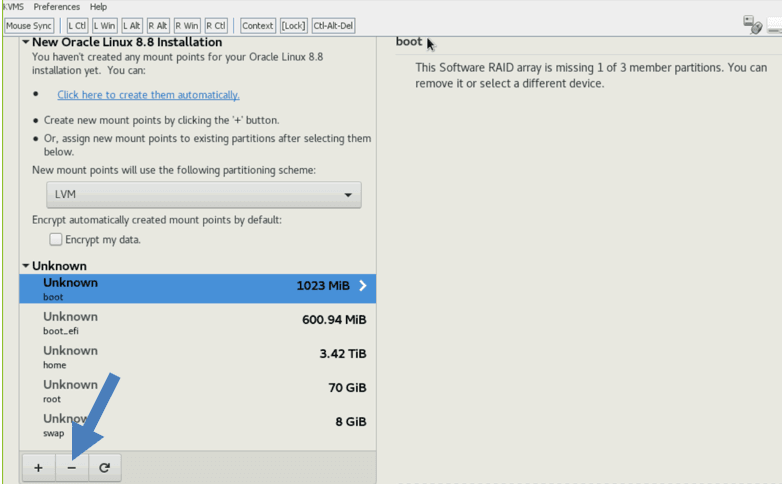Open the KVMS menu
This screenshot has width=782, height=484.
12,7
